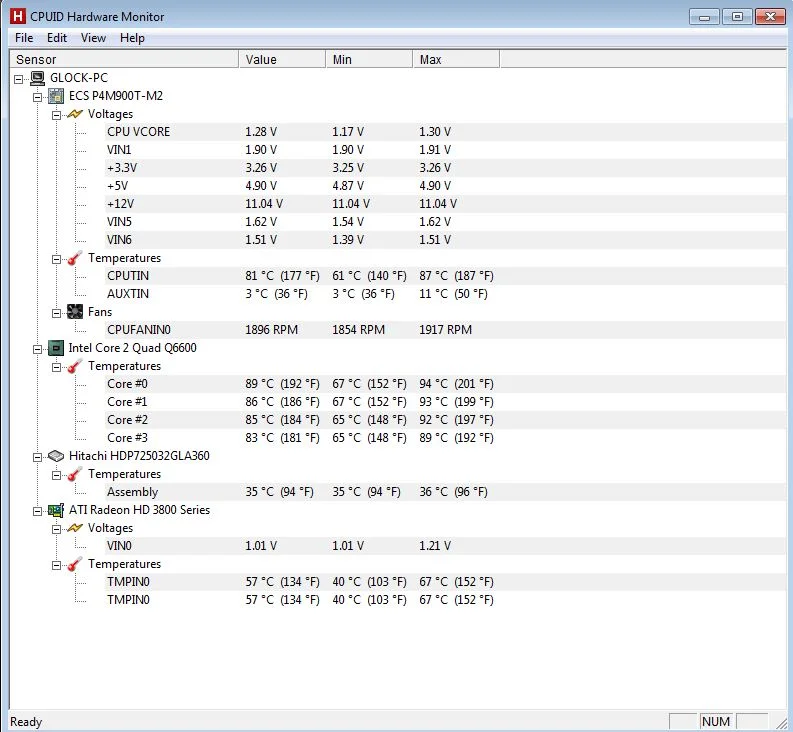Select the AUXTIN temperature row

coord(446,294)
